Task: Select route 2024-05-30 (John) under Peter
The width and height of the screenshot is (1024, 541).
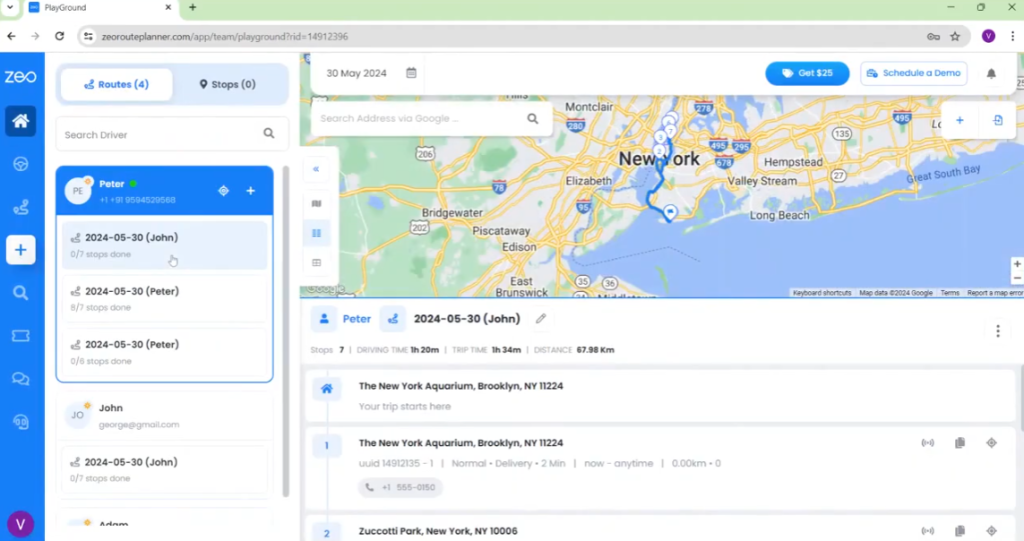Action: 165,245
